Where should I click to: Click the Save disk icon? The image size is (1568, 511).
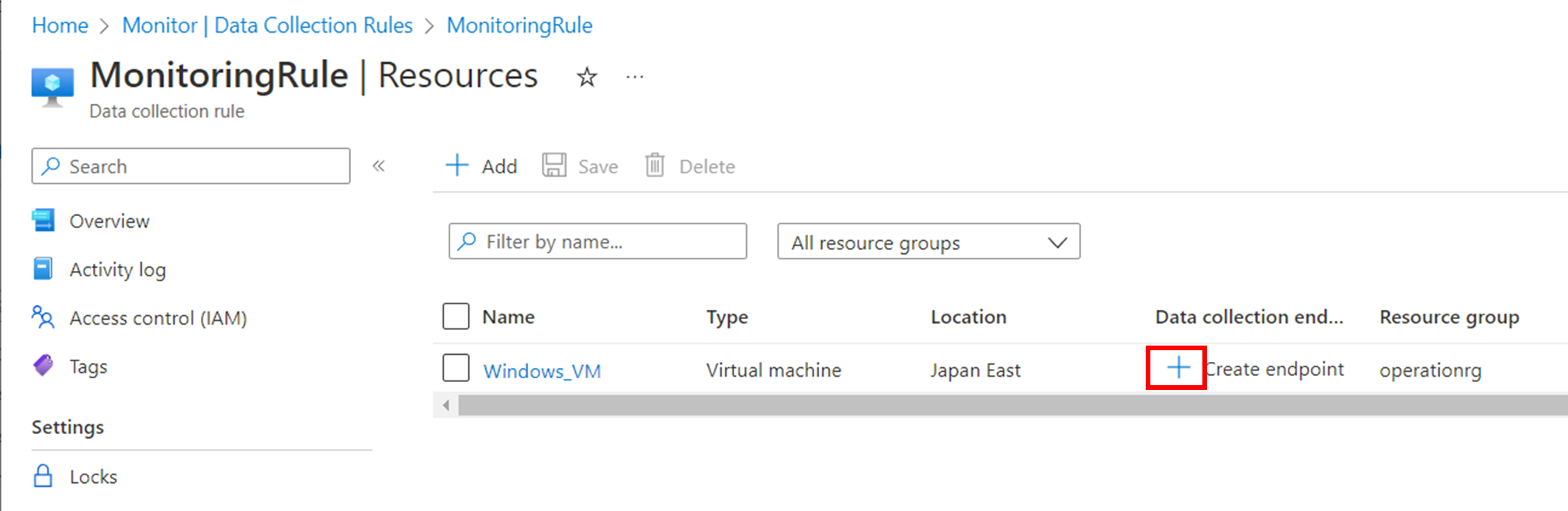coord(553,165)
